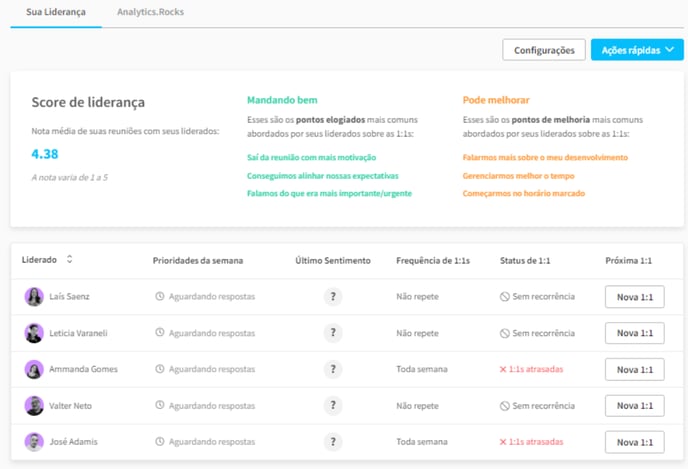Sort the list by Liderado column
The width and height of the screenshot is (688, 469).
click(69, 260)
